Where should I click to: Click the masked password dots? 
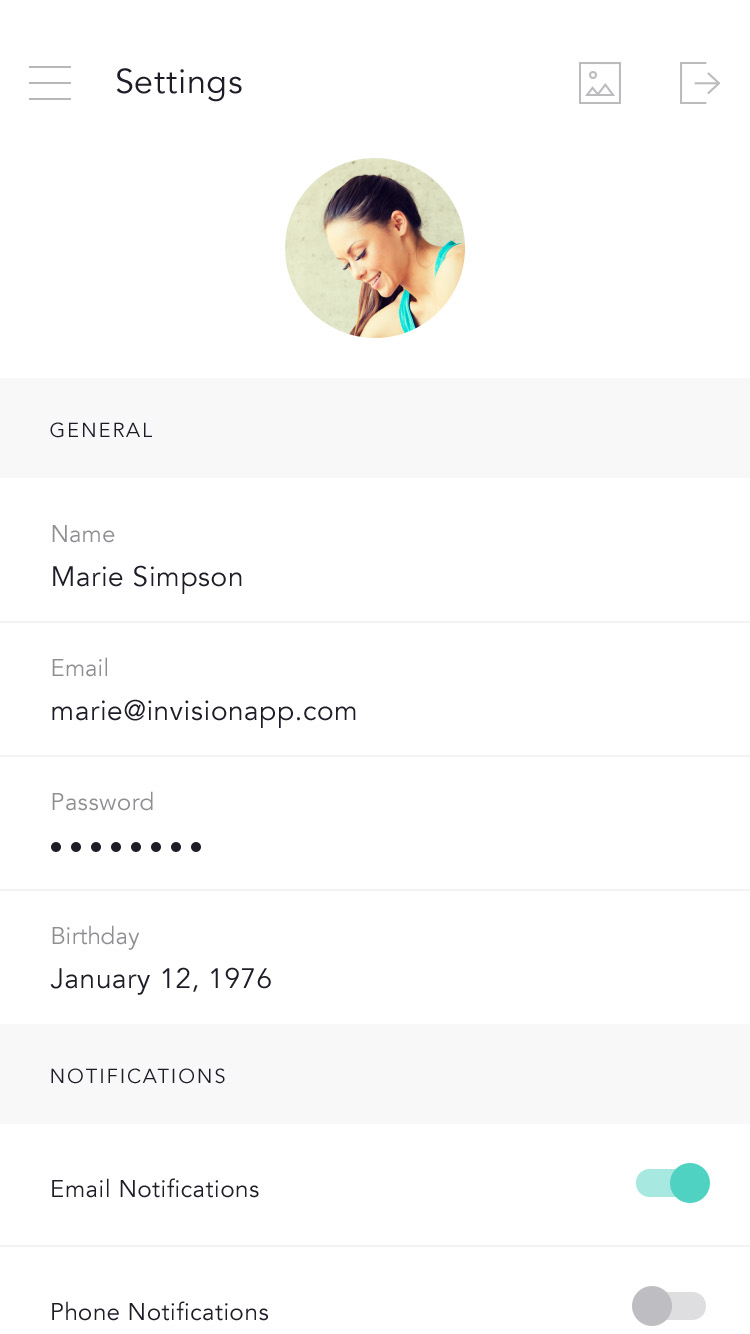point(126,847)
